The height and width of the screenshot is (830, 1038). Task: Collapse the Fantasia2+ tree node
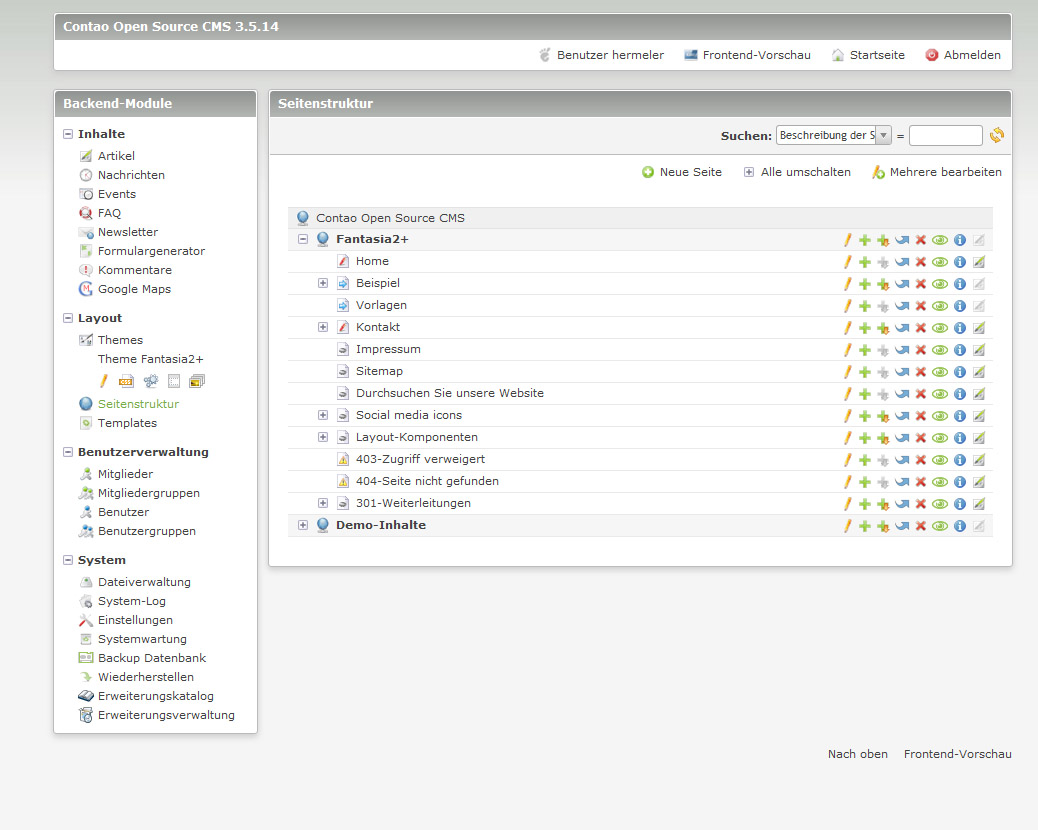click(303, 240)
